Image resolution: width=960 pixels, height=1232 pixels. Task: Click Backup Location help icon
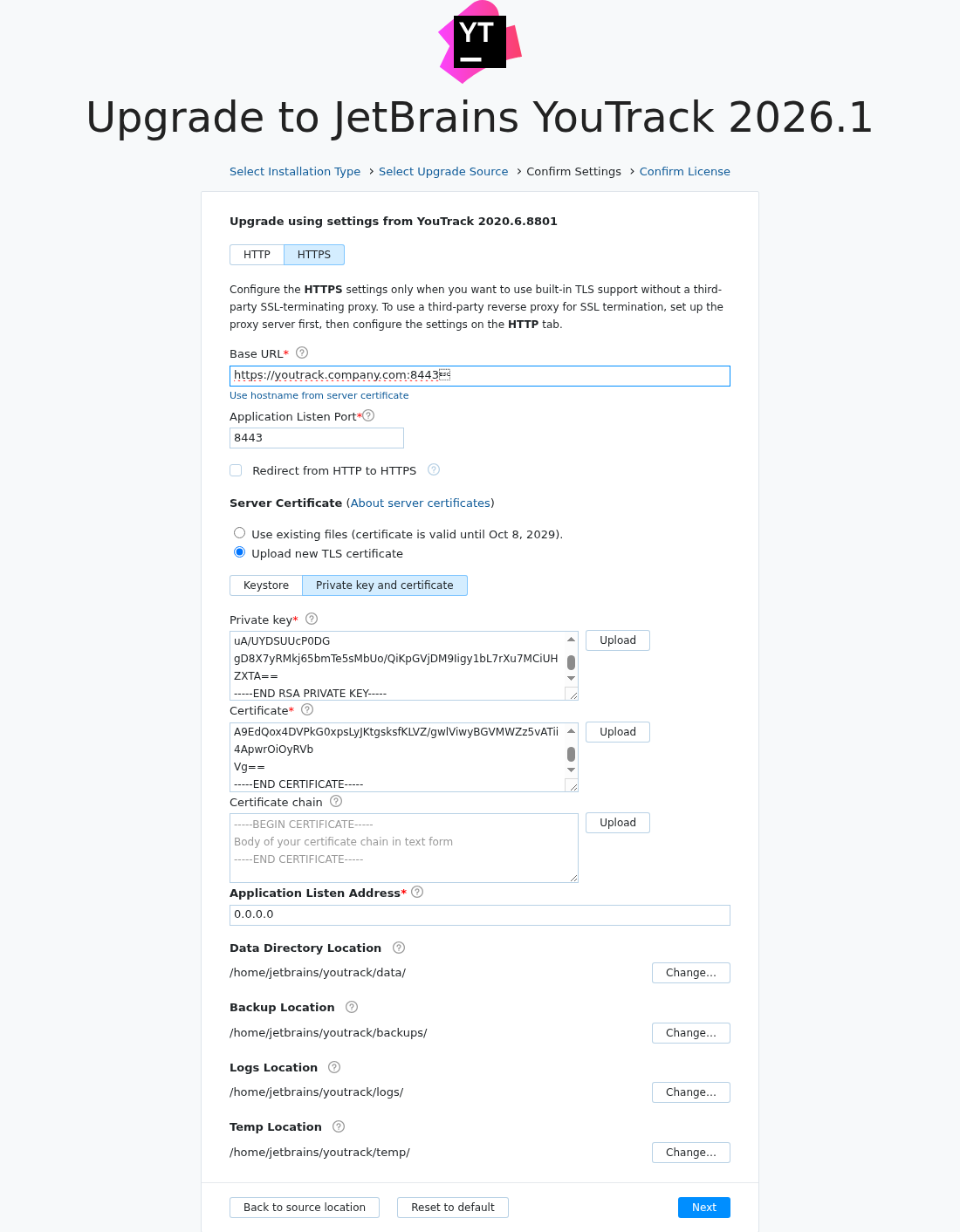pos(352,1007)
